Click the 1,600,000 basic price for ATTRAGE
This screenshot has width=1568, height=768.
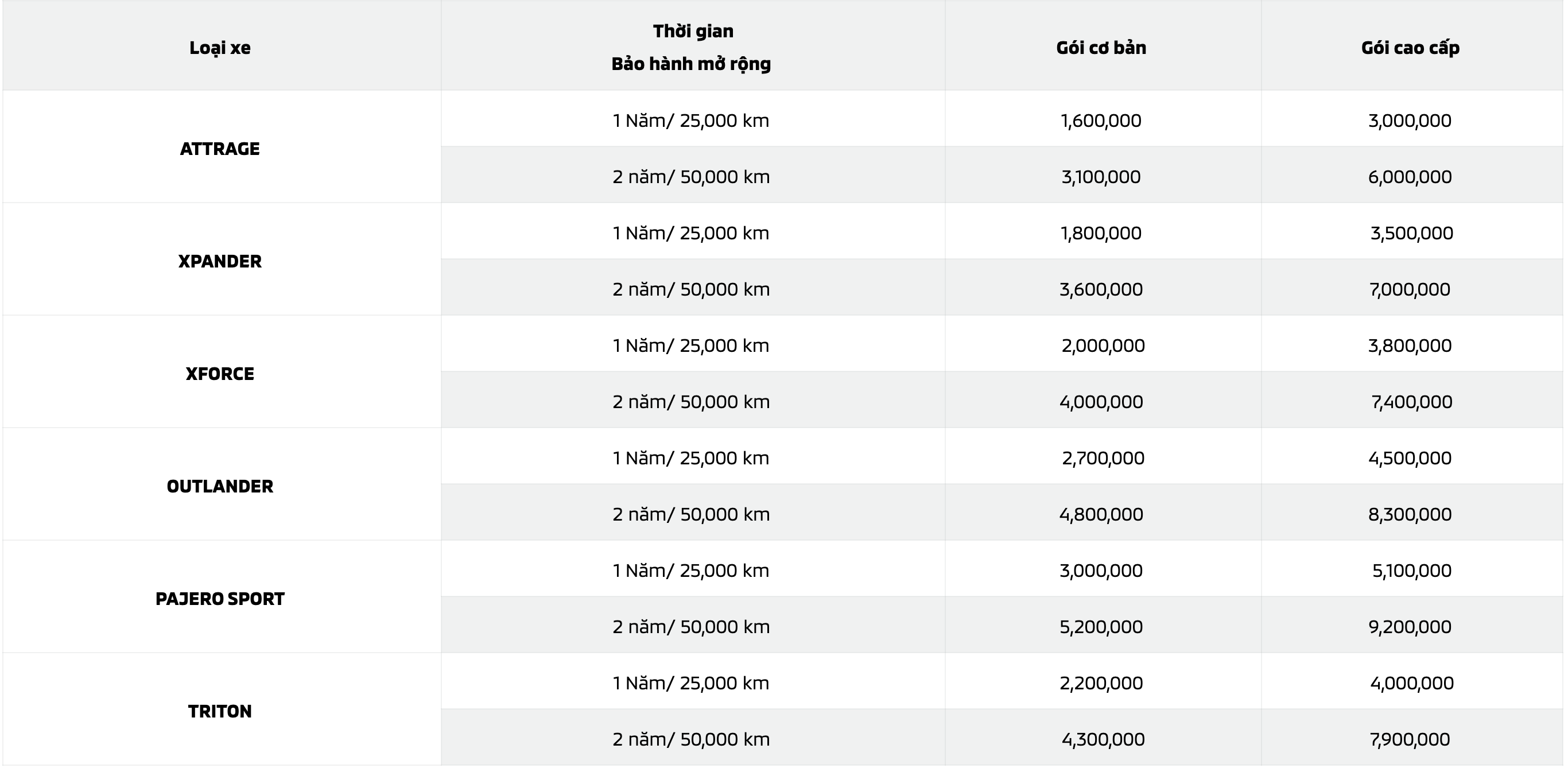(x=1101, y=121)
